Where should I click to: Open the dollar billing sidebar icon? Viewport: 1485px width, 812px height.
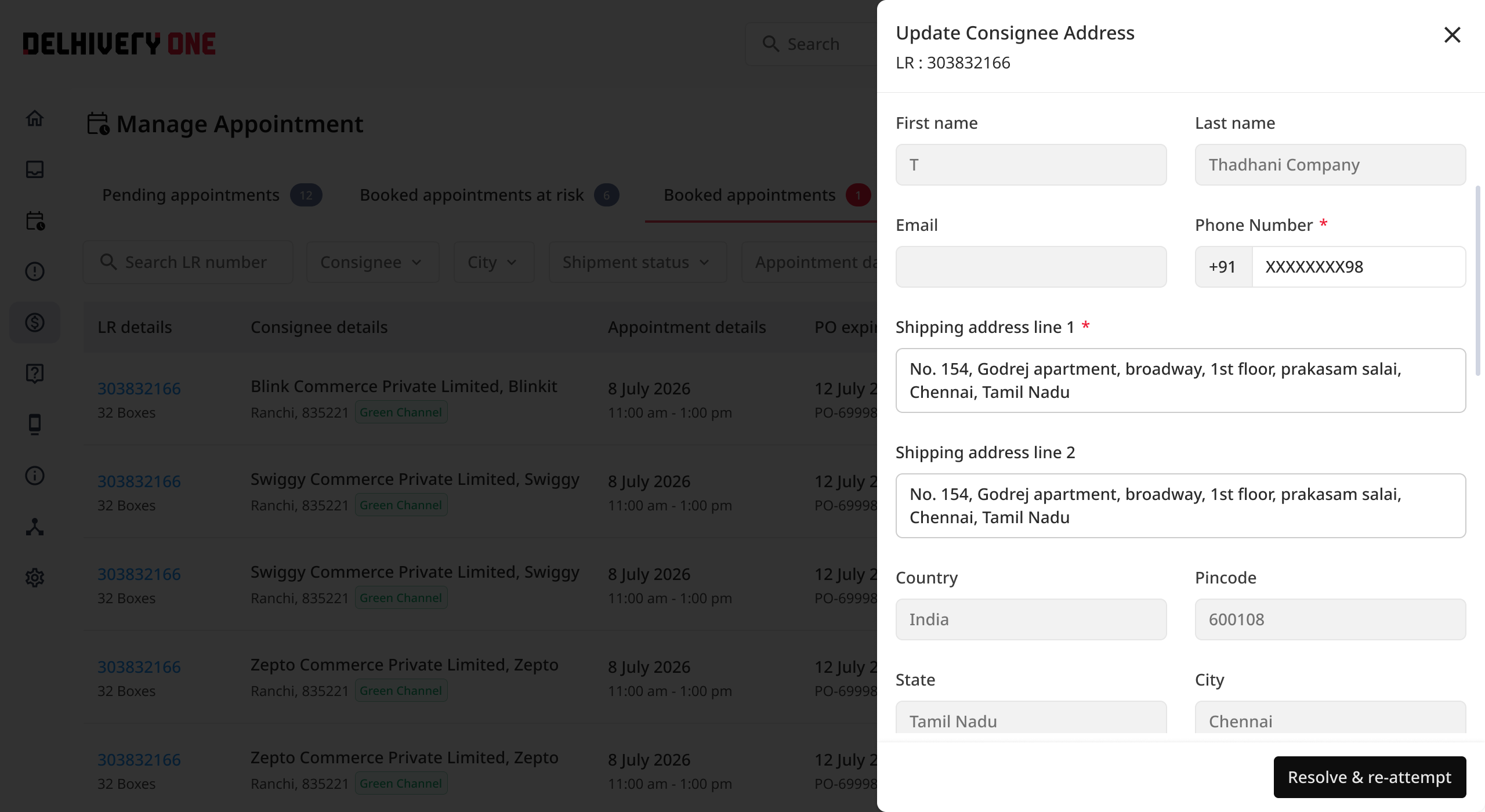coord(35,322)
